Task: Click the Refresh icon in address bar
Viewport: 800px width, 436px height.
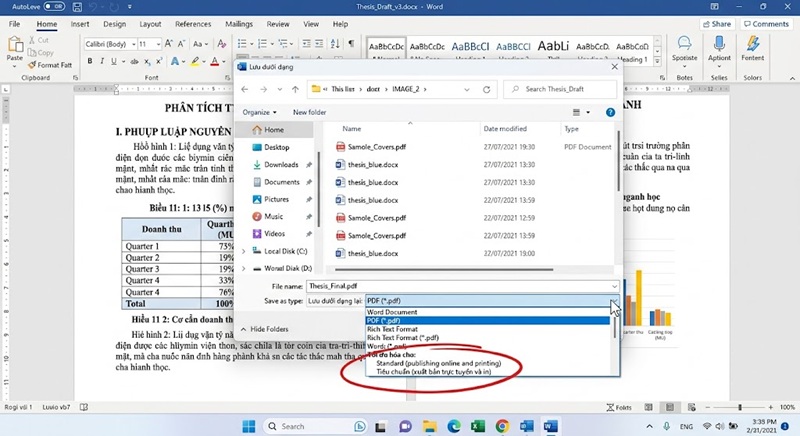Action: tap(487, 89)
